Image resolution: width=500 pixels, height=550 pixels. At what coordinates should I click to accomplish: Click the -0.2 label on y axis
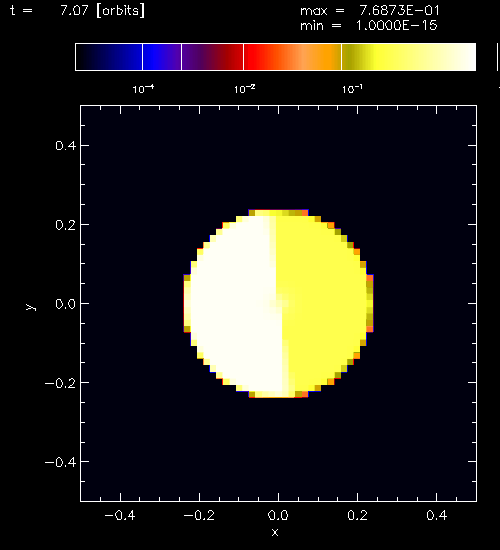(60, 383)
